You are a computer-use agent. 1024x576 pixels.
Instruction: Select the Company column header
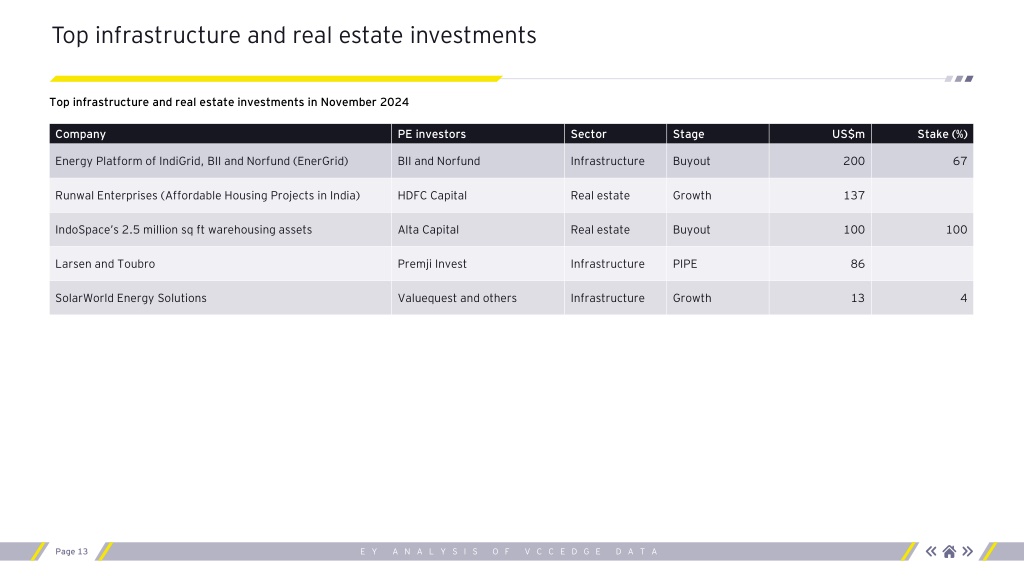point(220,134)
